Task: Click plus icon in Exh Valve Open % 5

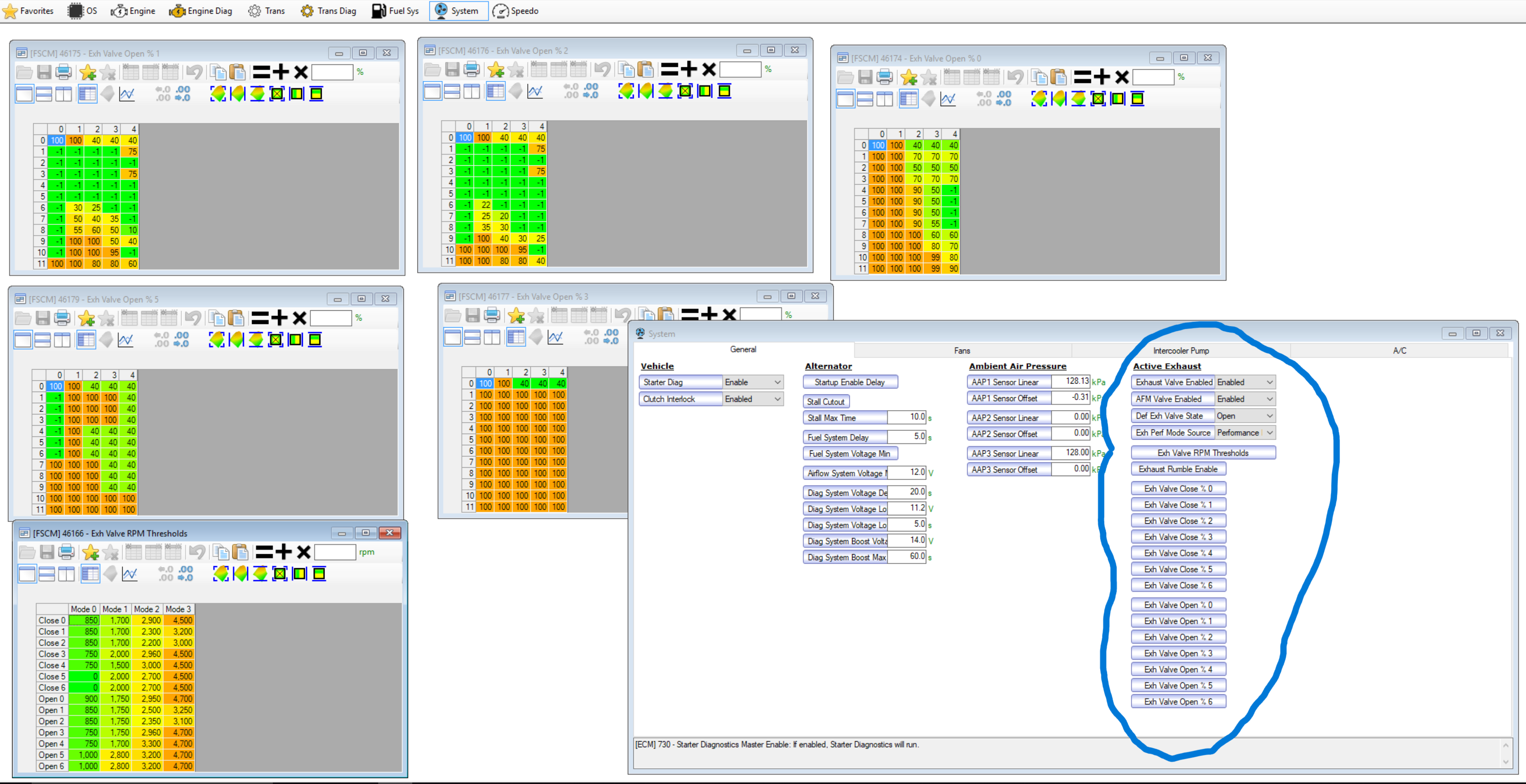Action: click(280, 318)
